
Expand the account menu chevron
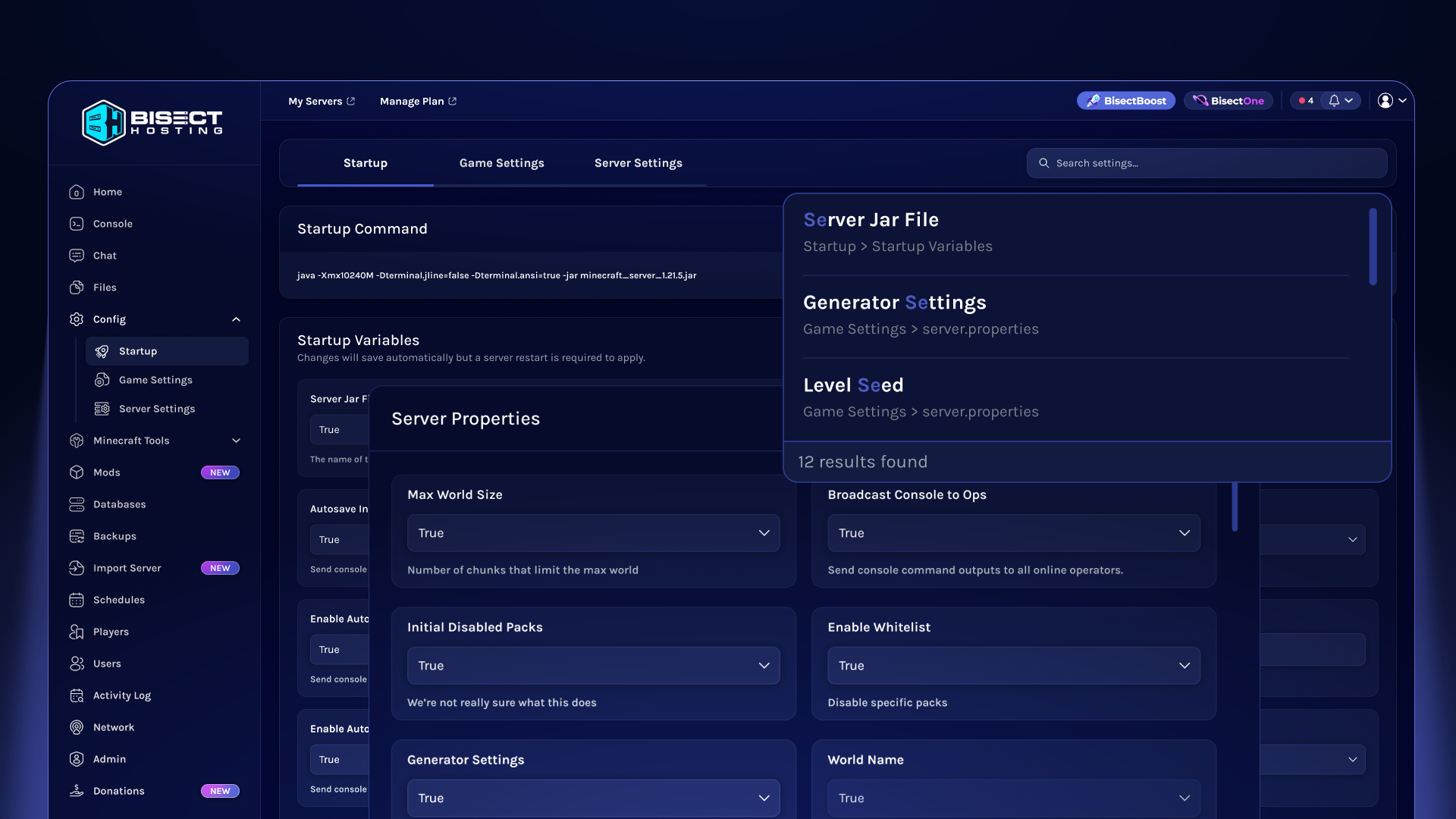[1403, 101]
